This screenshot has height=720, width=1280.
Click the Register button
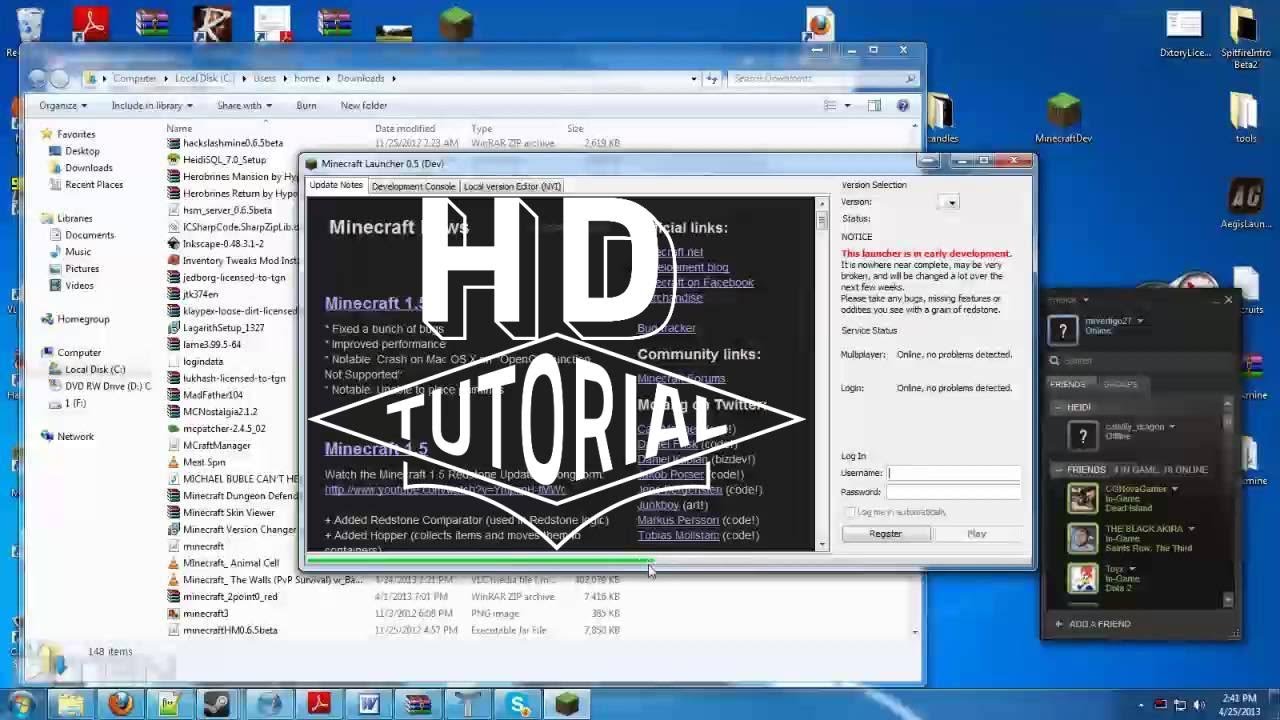point(885,534)
